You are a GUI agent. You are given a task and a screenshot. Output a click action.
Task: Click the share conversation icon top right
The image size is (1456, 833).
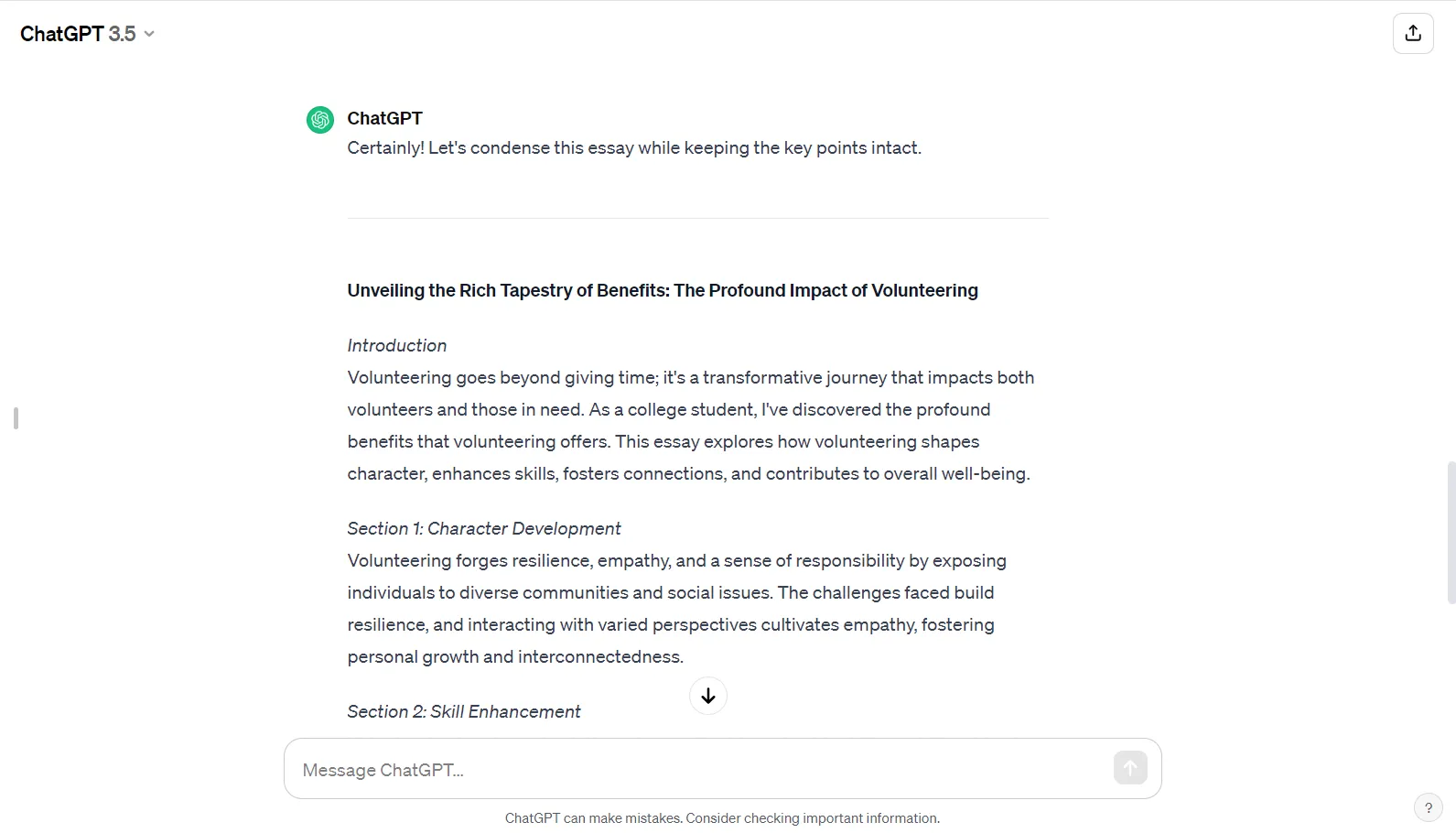(1413, 33)
